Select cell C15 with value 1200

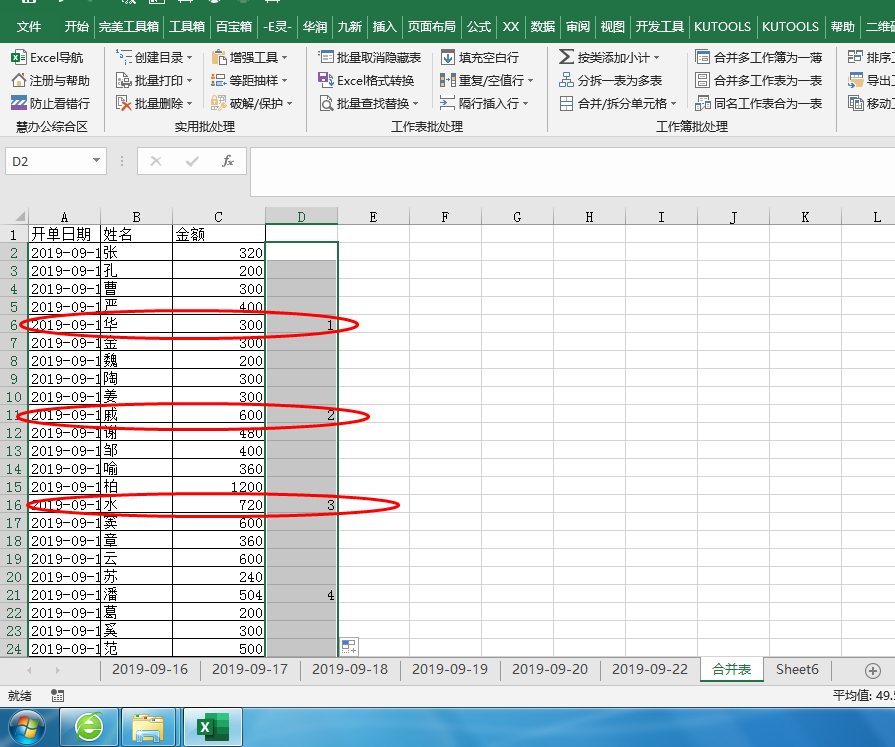[x=219, y=487]
